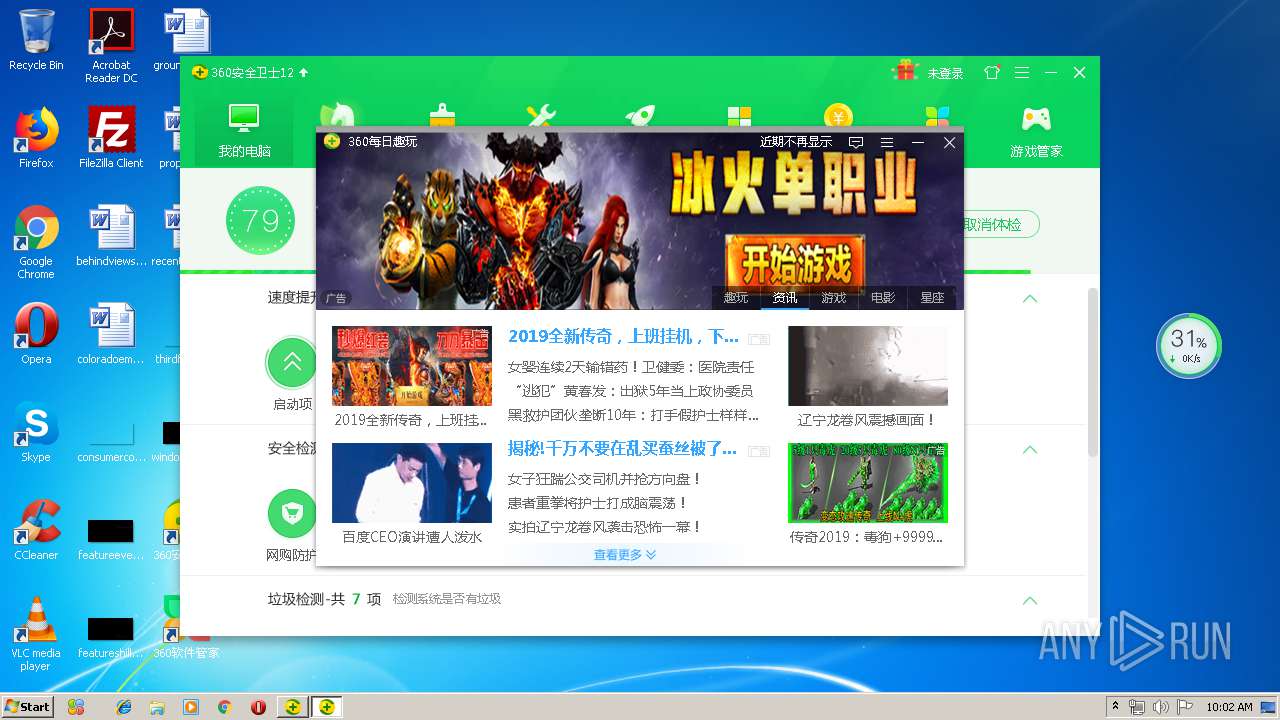
Task: Click the 31% floating speed ball
Action: [x=1189, y=345]
